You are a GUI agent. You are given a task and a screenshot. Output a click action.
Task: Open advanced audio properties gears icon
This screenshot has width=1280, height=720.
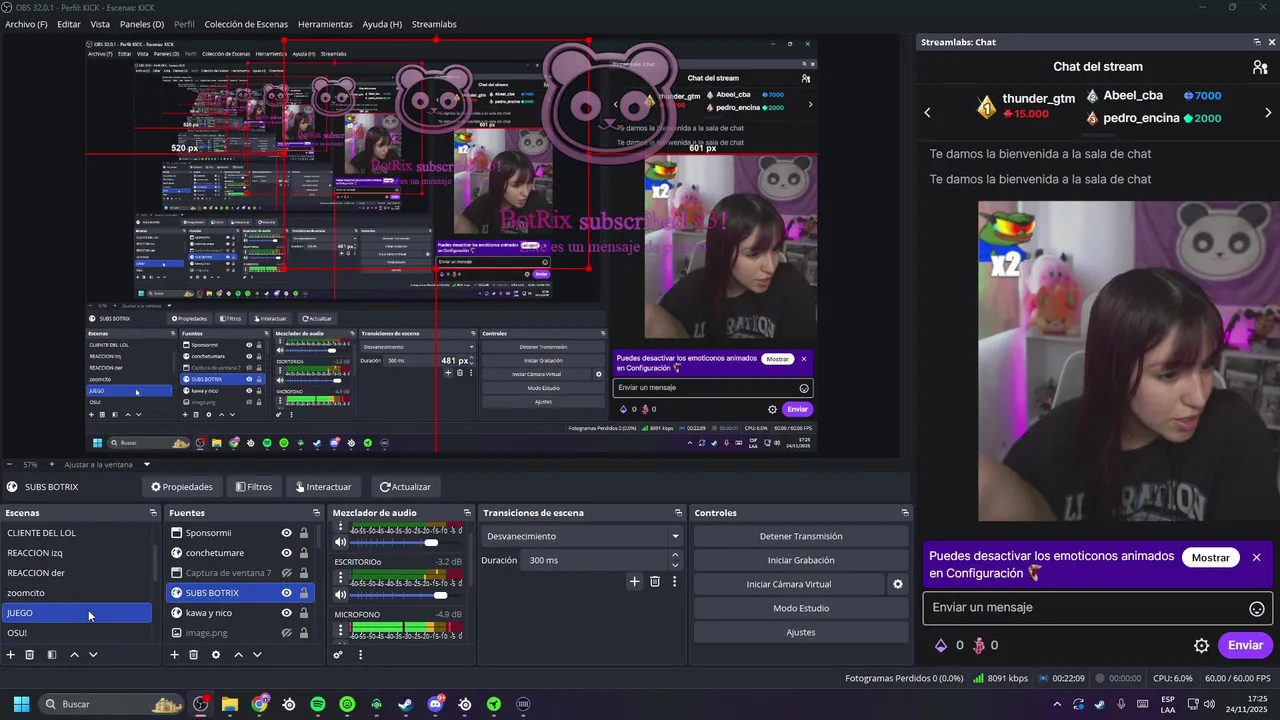point(338,655)
